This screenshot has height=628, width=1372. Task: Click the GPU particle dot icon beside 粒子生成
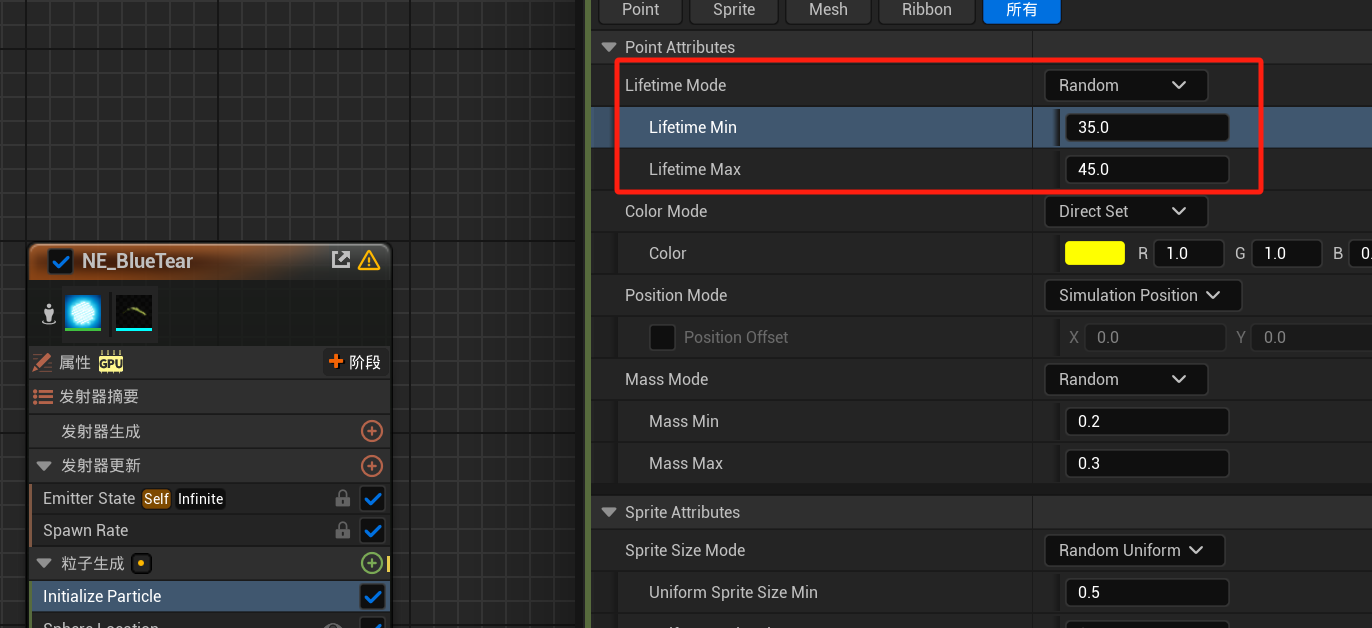141,563
